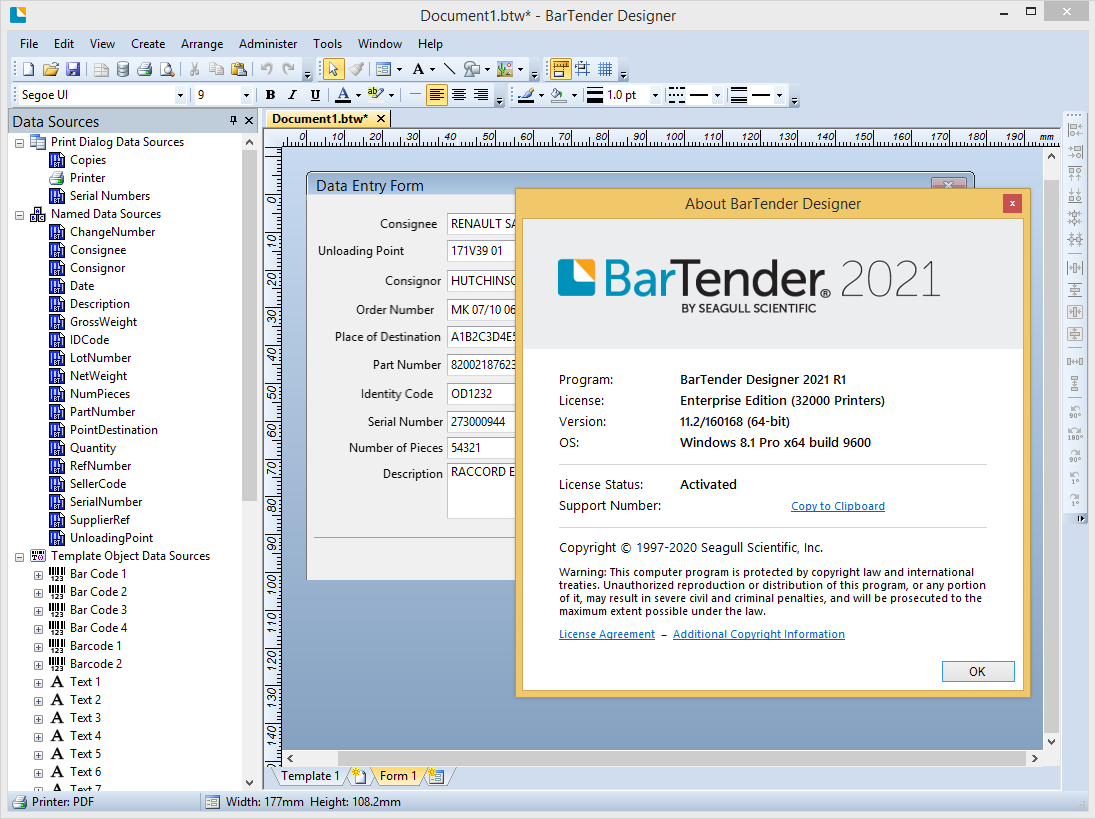Image resolution: width=1095 pixels, height=819 pixels.
Task: Open the font family dropdown
Action: [182, 95]
